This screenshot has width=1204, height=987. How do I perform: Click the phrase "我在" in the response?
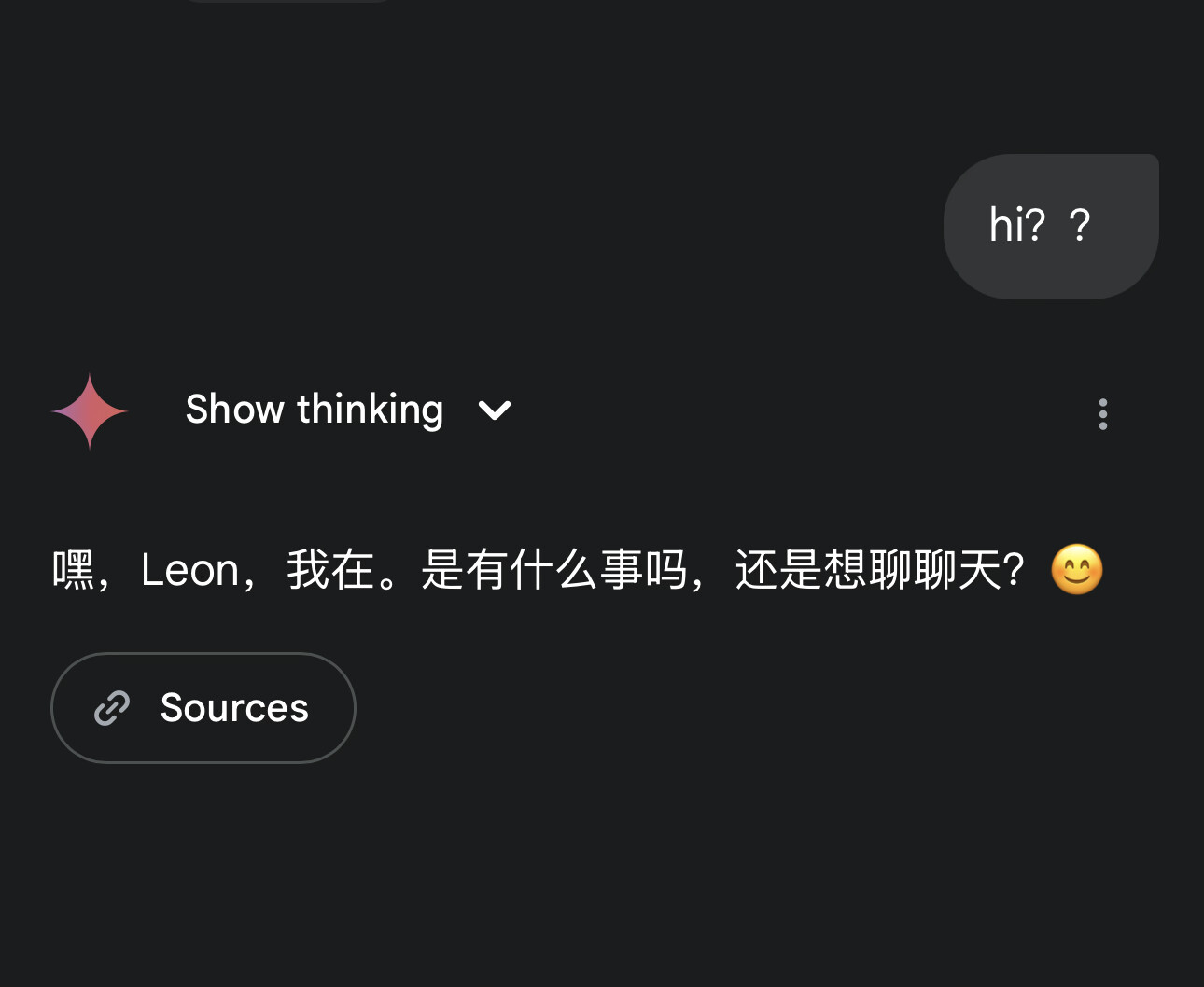pos(330,570)
